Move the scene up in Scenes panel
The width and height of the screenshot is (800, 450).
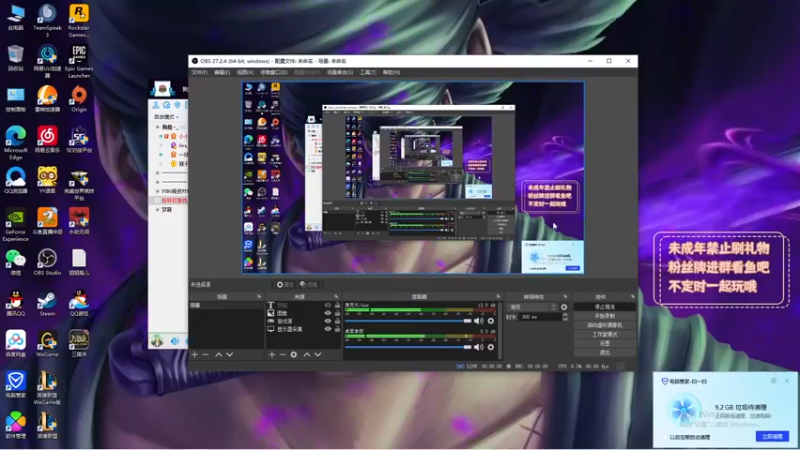tap(218, 355)
